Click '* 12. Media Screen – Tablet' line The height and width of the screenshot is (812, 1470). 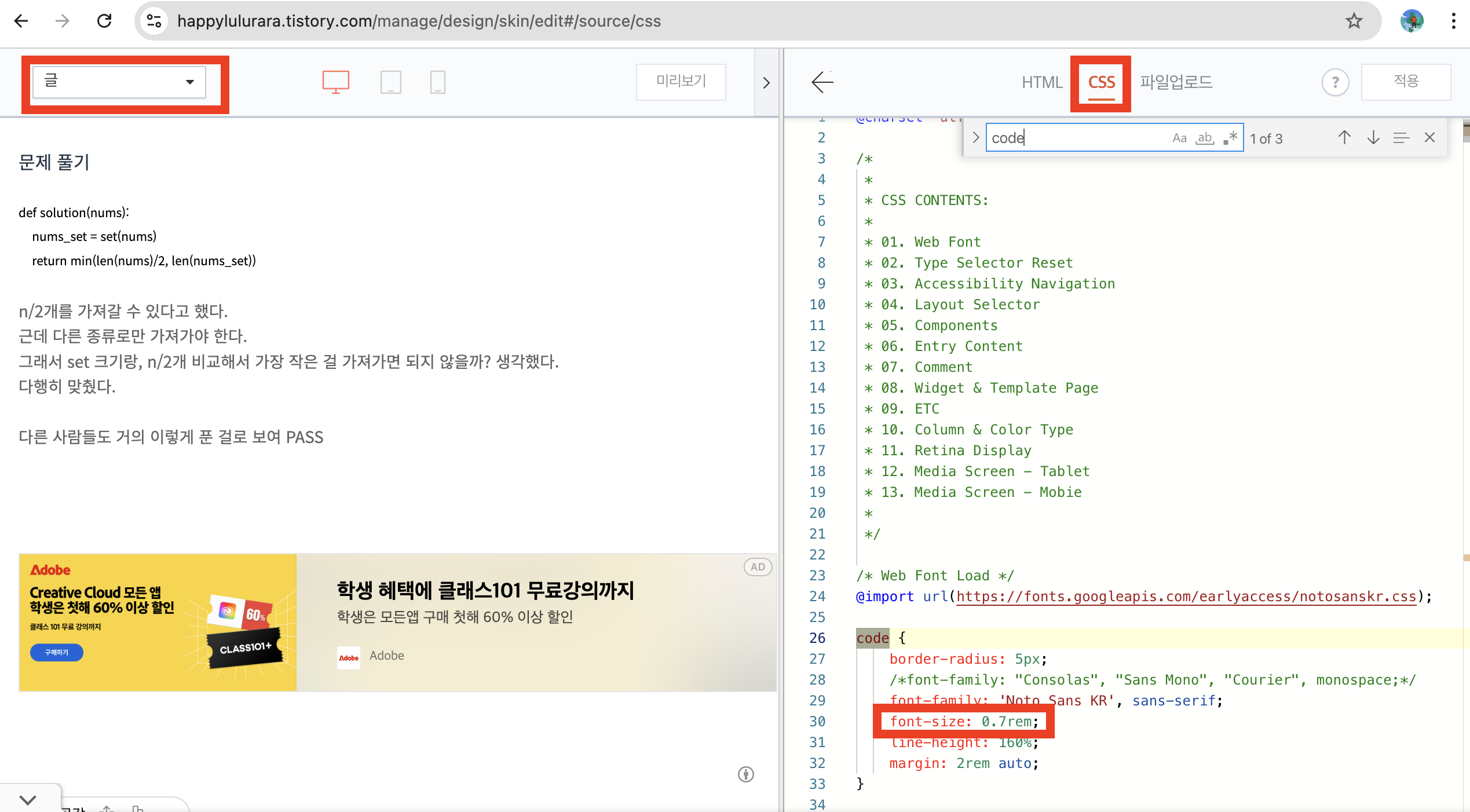(x=977, y=471)
